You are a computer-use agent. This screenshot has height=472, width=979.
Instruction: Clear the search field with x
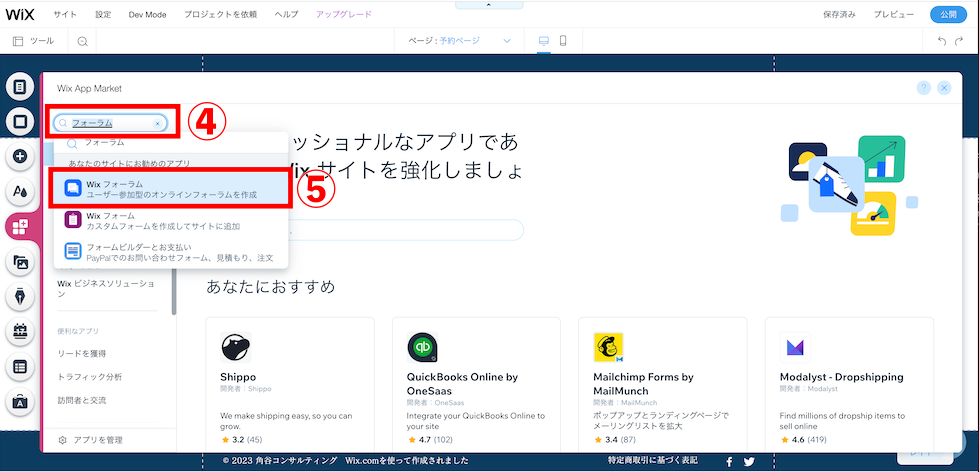[x=157, y=124]
